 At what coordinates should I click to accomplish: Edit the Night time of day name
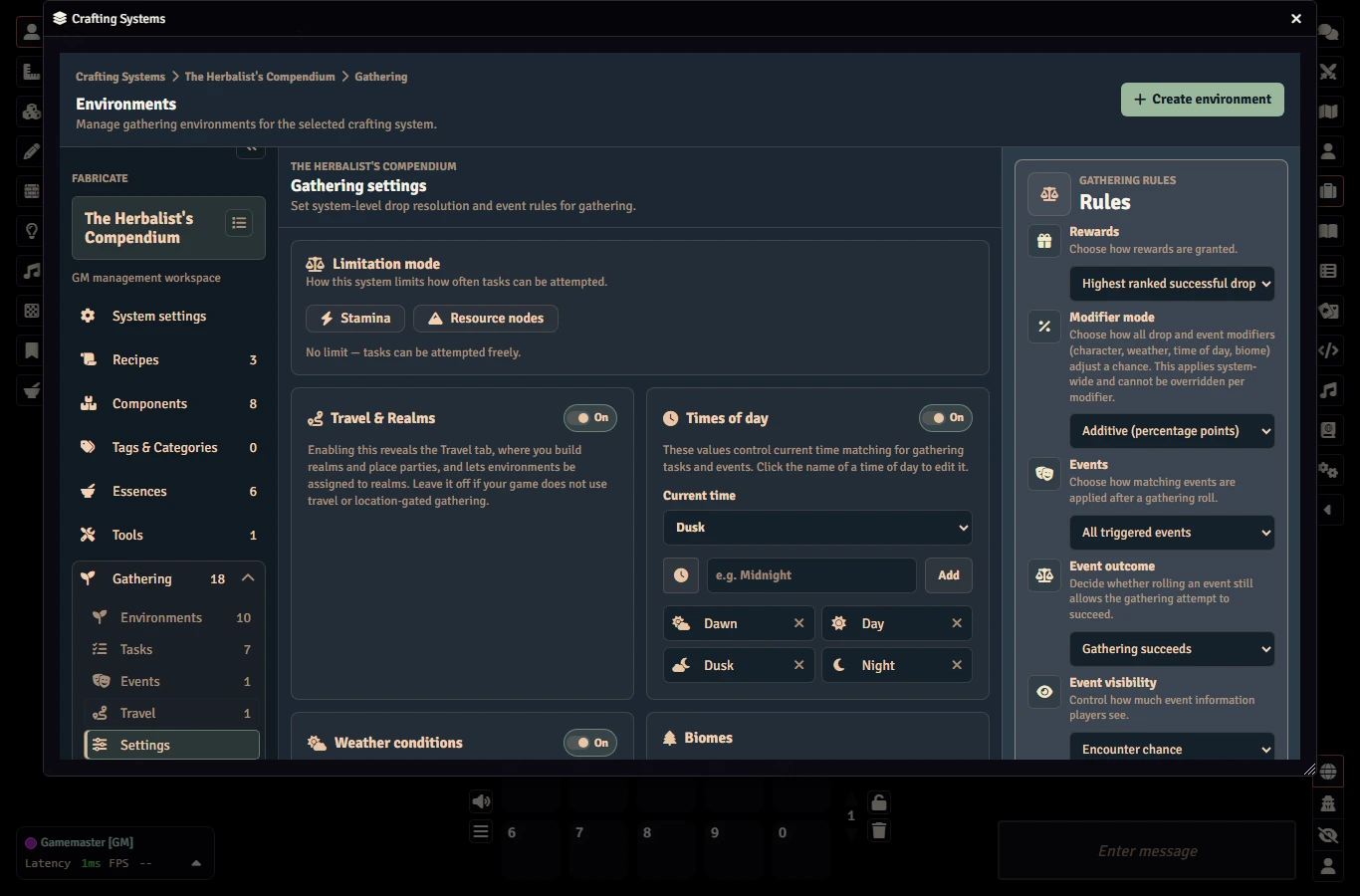coord(878,665)
